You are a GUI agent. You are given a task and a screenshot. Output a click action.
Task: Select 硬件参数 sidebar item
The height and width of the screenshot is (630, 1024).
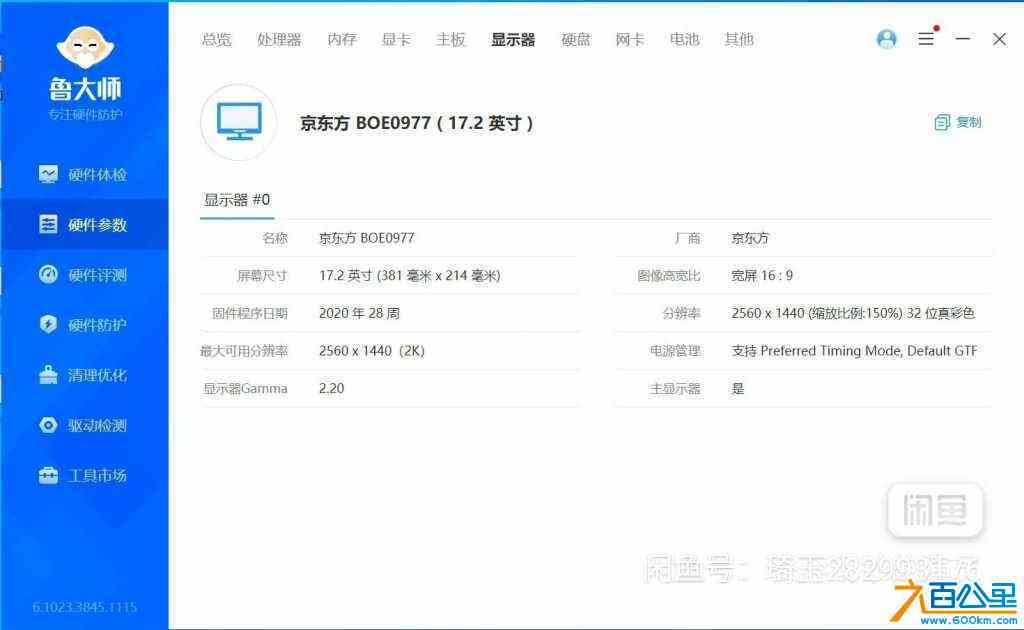point(84,225)
